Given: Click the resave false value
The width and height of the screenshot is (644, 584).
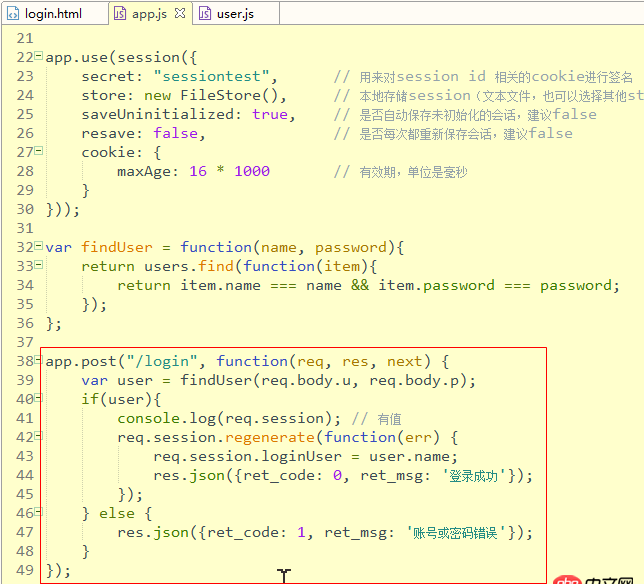Looking at the screenshot, I should point(175,133).
